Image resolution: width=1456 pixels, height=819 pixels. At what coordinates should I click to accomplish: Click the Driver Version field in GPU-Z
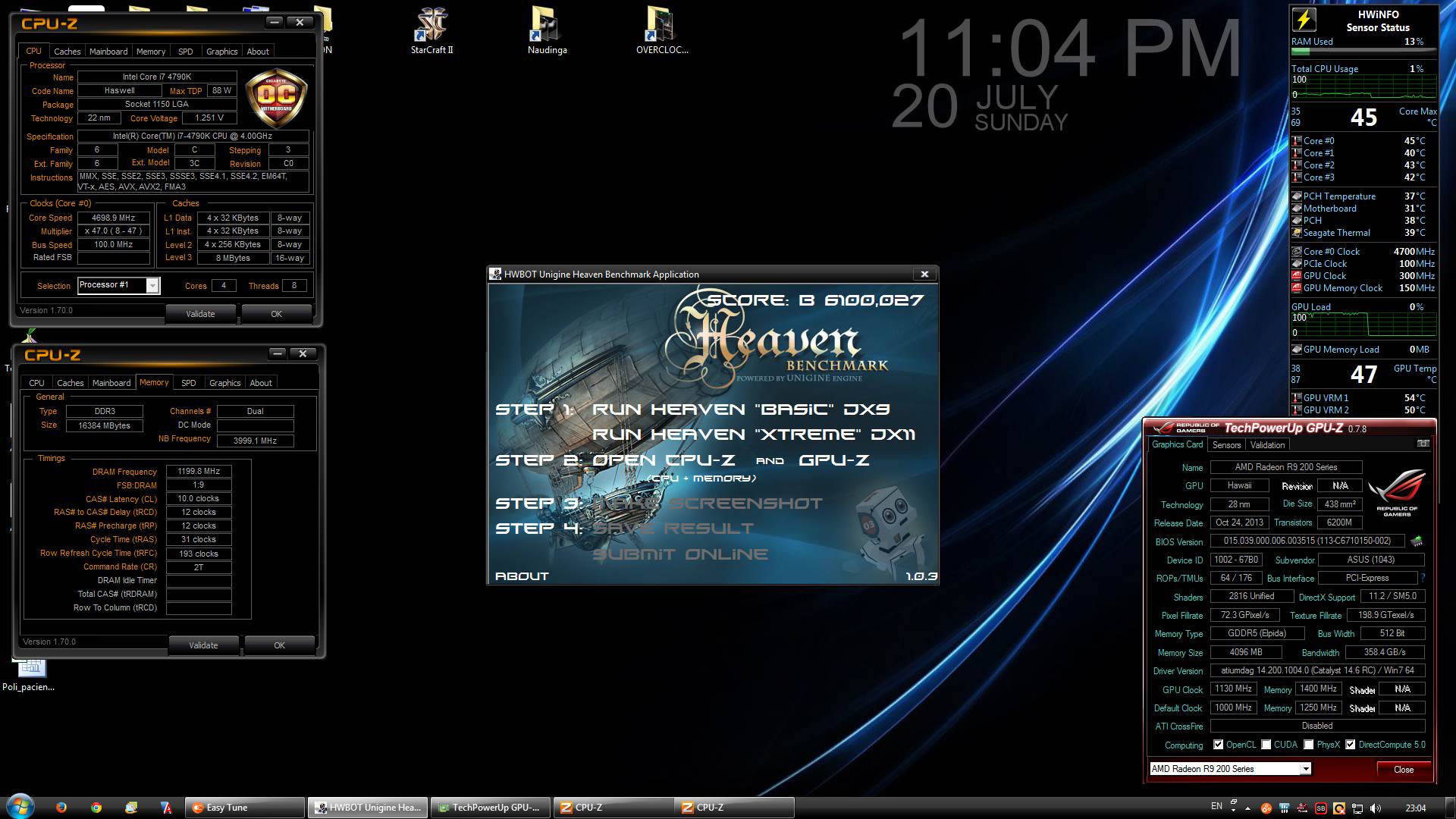[1317, 670]
